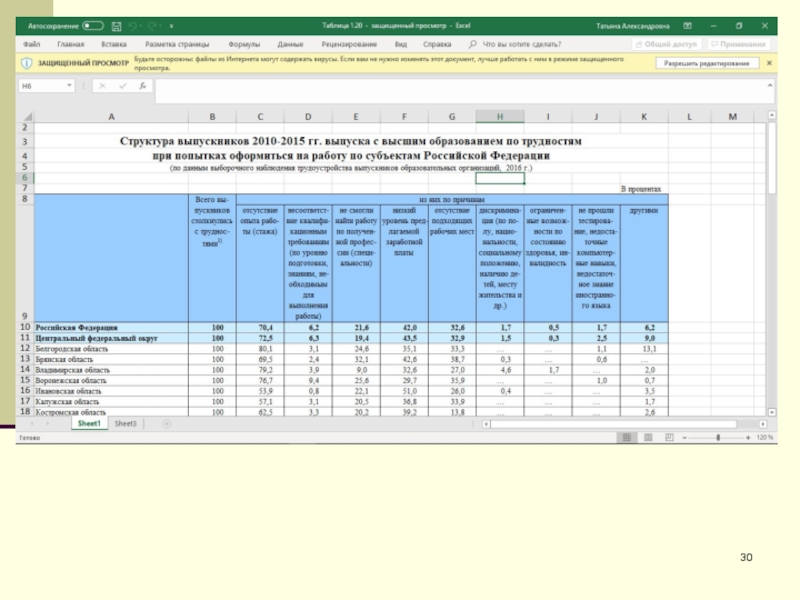
Task: Click the 'Что вы хотите сделать?' search field
Action: coord(520,44)
